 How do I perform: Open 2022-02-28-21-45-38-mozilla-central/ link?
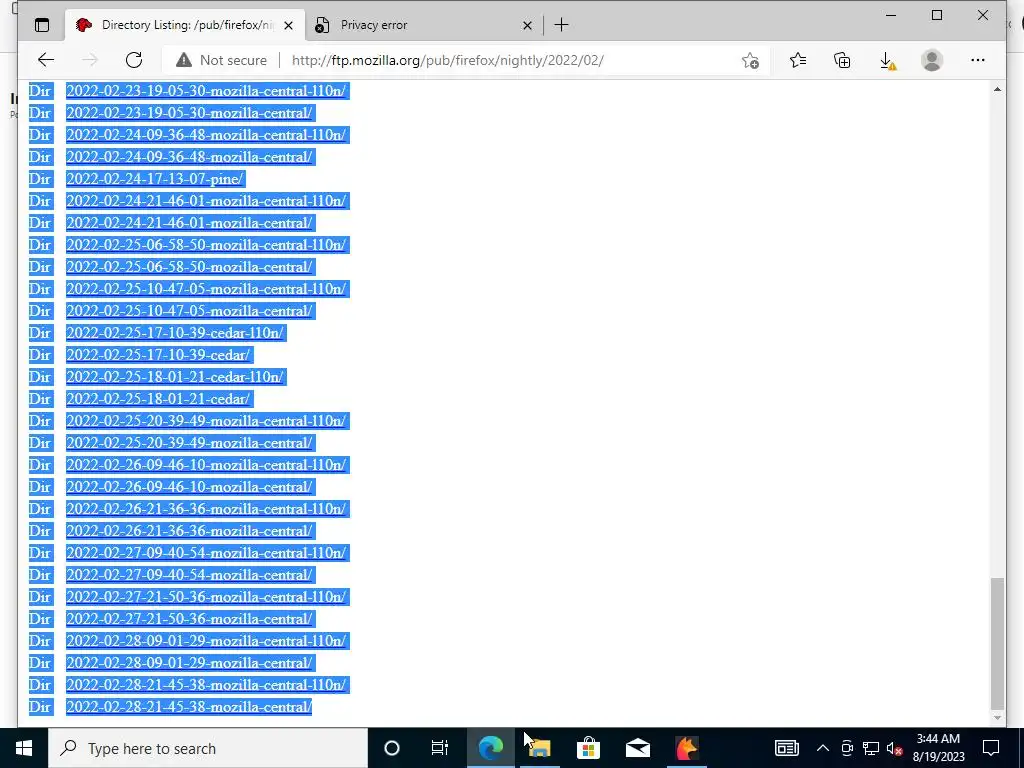189,707
